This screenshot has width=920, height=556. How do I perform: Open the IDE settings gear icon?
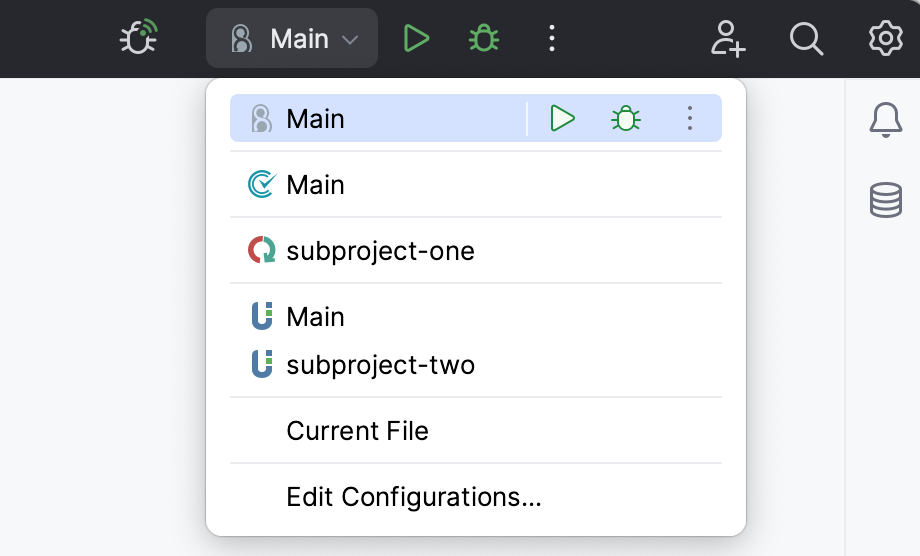pos(885,39)
